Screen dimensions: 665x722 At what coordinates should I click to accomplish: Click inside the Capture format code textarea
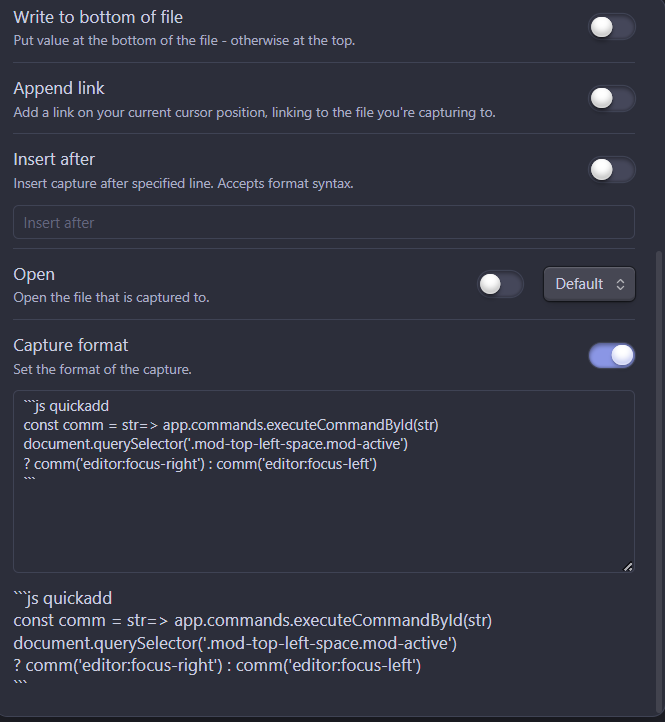click(x=324, y=482)
